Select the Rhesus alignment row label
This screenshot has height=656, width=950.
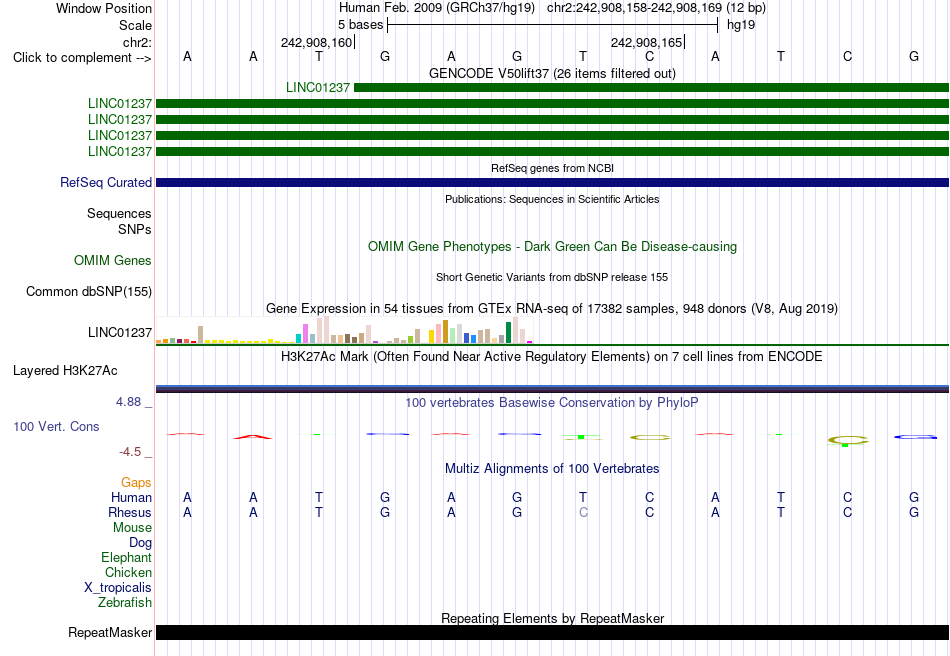click(x=130, y=512)
